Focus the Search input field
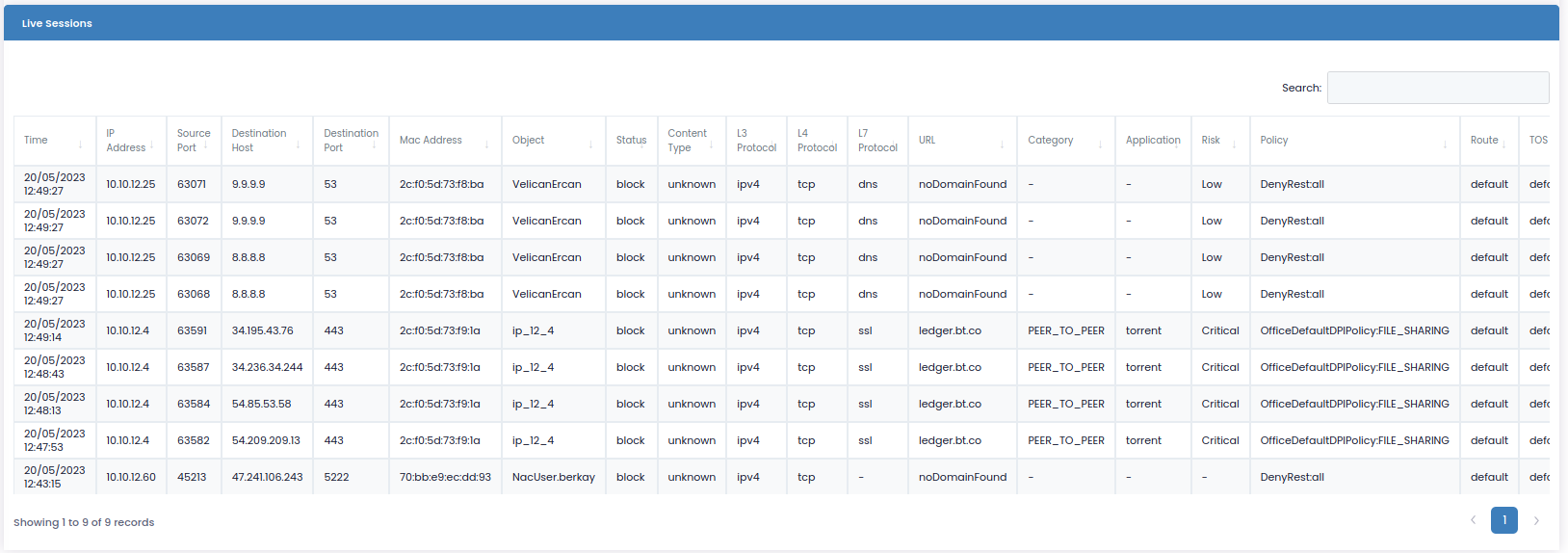This screenshot has height=553, width=1568. 1437,88
